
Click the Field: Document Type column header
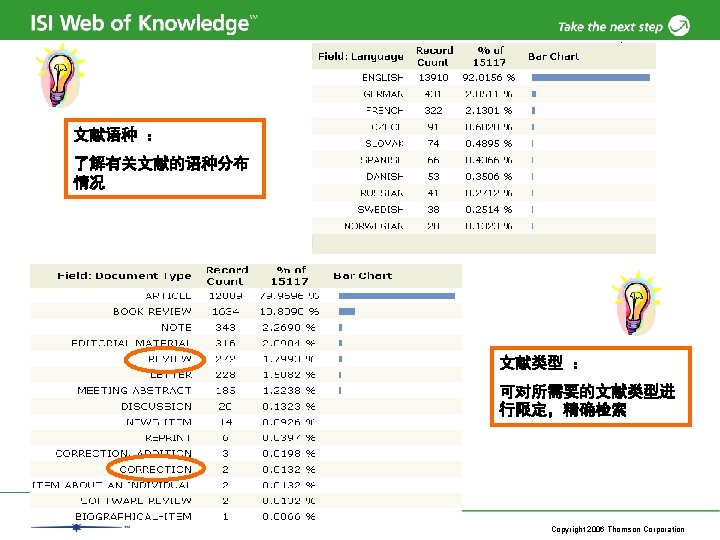[124, 276]
